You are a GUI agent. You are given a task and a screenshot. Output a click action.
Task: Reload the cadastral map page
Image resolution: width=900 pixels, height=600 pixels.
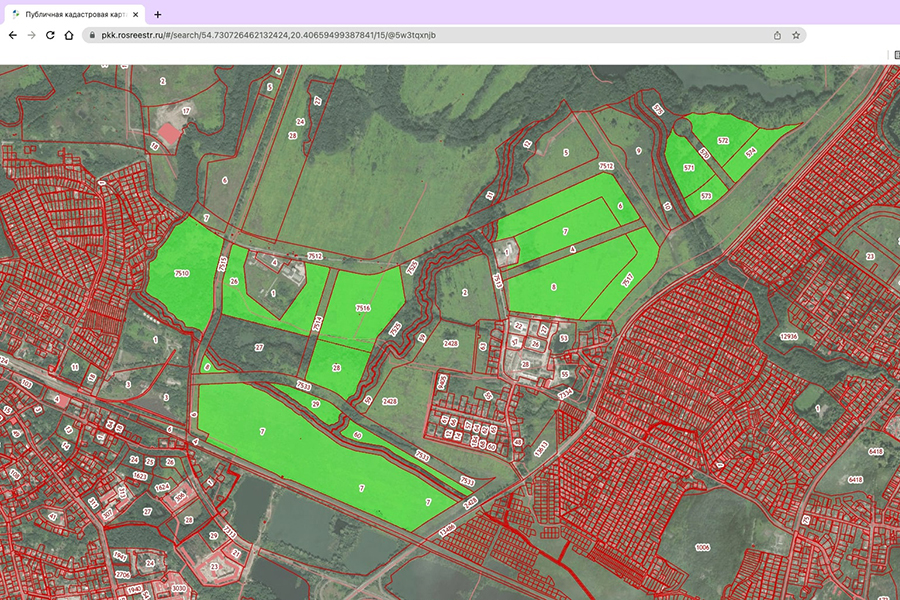[x=50, y=34]
